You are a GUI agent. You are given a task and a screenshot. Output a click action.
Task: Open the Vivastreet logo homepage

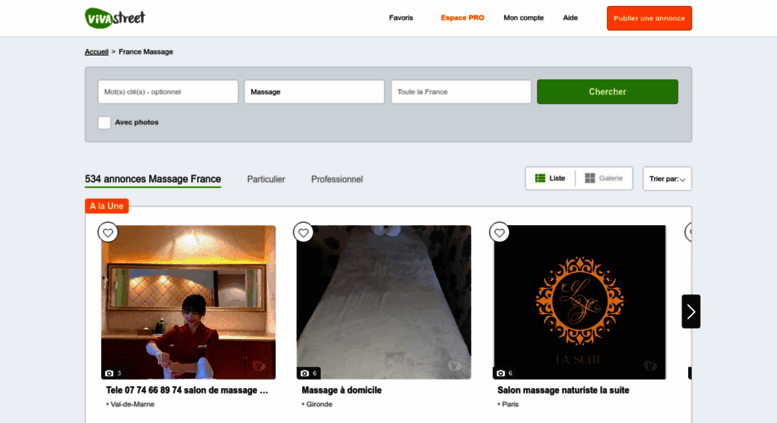(x=115, y=18)
